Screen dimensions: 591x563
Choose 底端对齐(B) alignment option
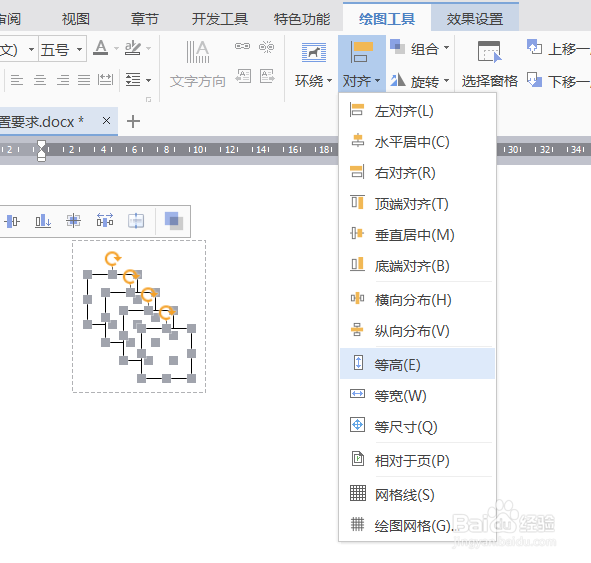tap(417, 266)
